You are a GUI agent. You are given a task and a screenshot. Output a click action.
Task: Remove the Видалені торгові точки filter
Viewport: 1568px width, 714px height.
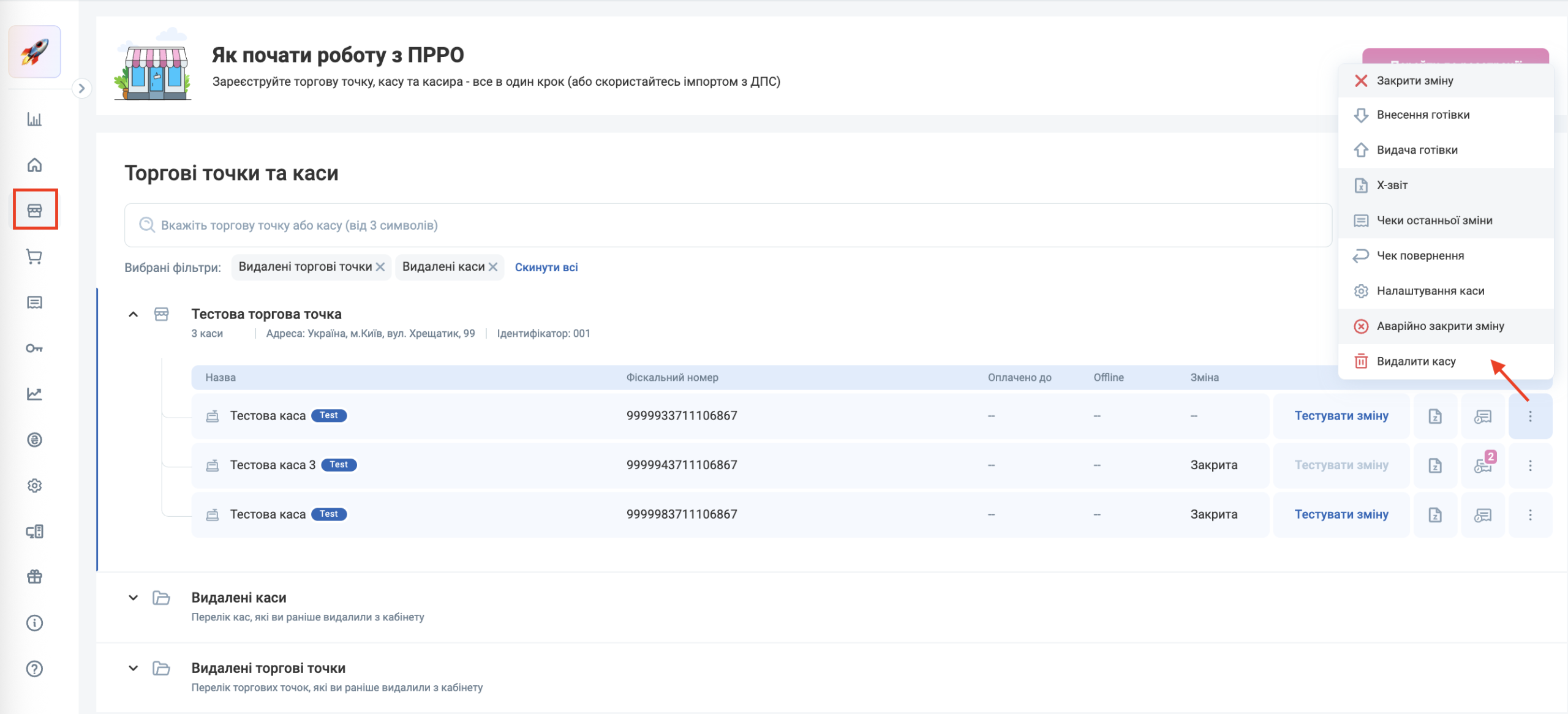tap(380, 267)
